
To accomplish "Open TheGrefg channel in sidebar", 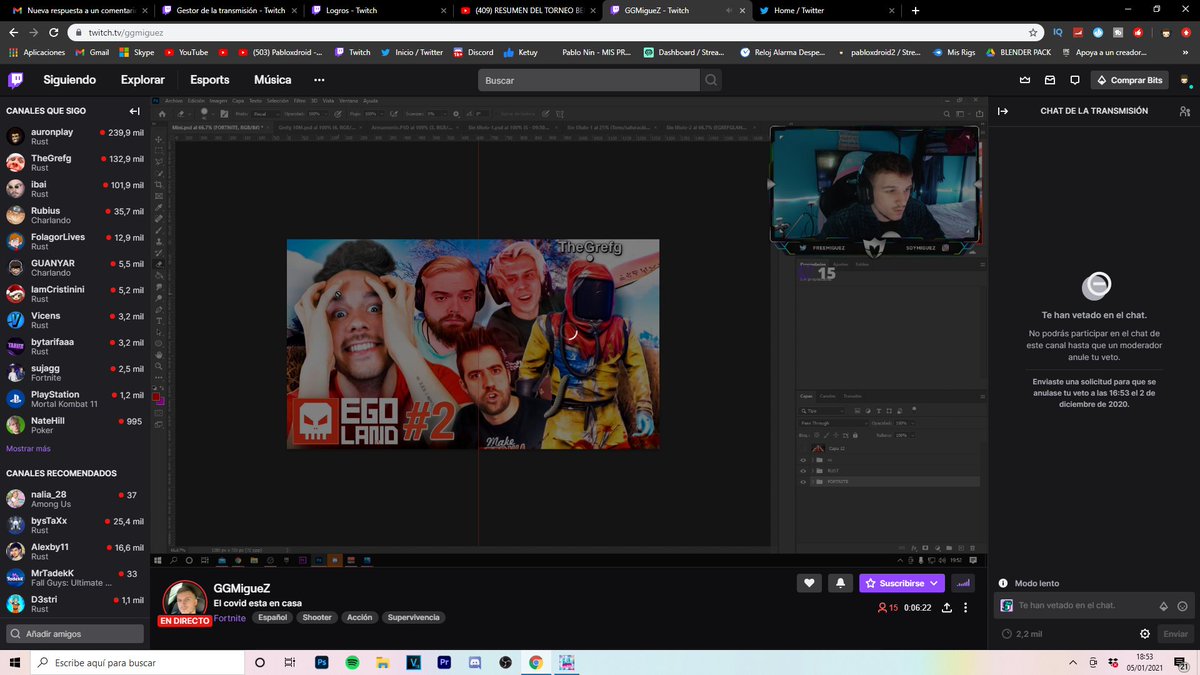I will [75, 163].
